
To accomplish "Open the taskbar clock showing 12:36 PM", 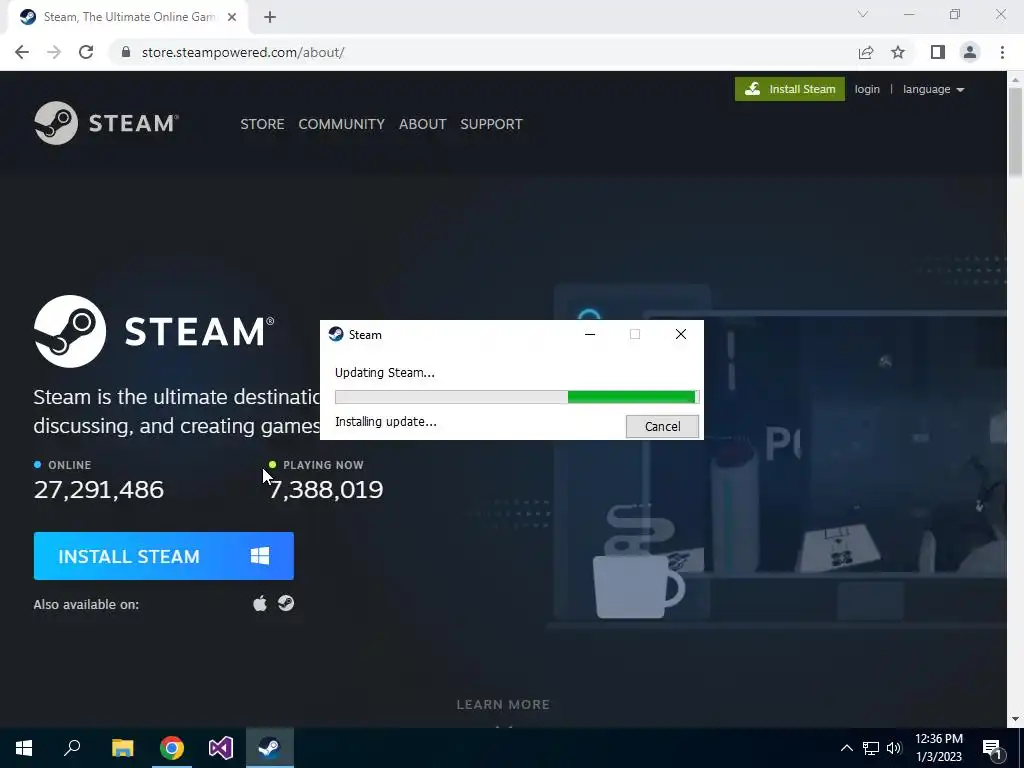I will [938, 748].
